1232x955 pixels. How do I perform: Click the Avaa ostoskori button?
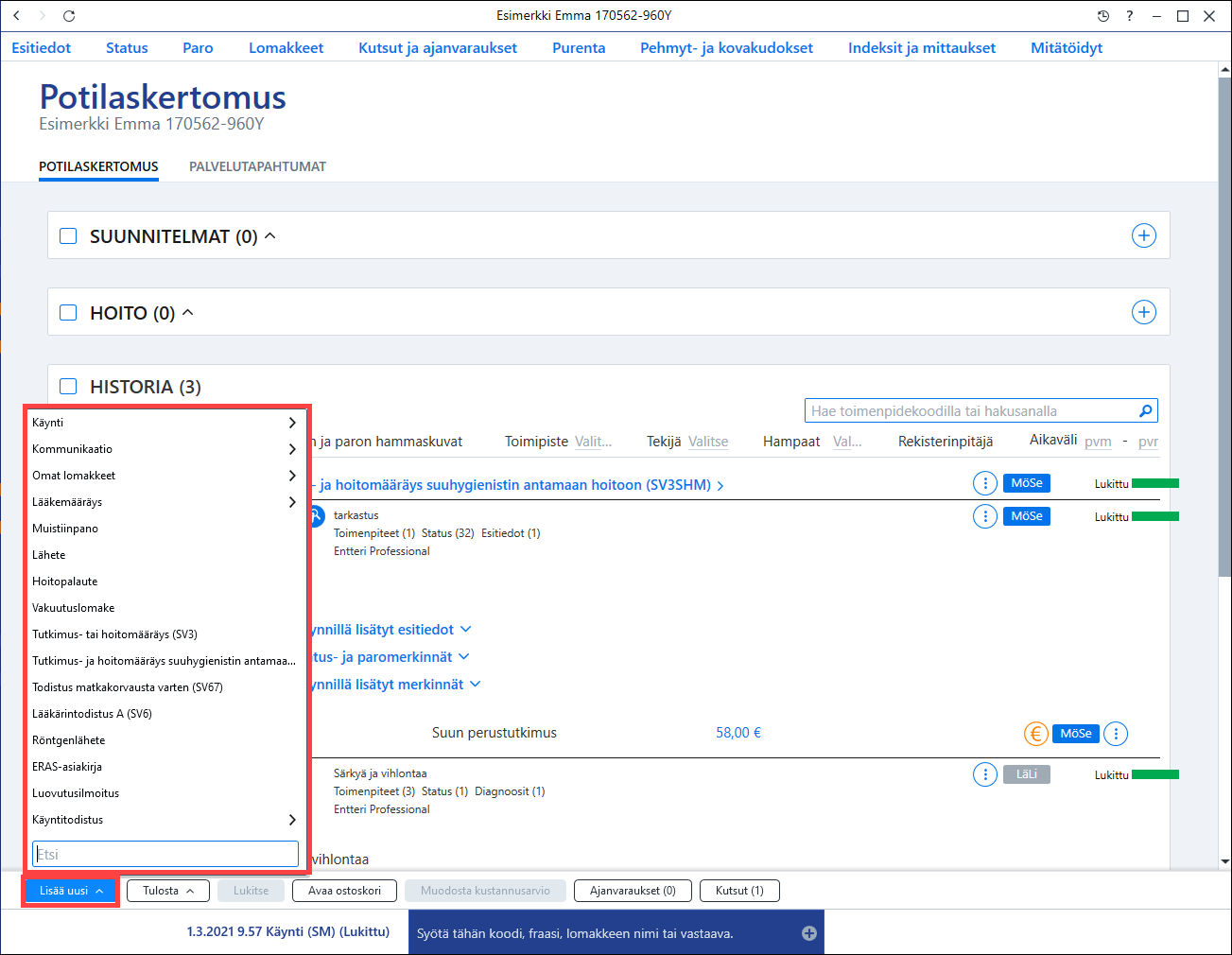344,891
